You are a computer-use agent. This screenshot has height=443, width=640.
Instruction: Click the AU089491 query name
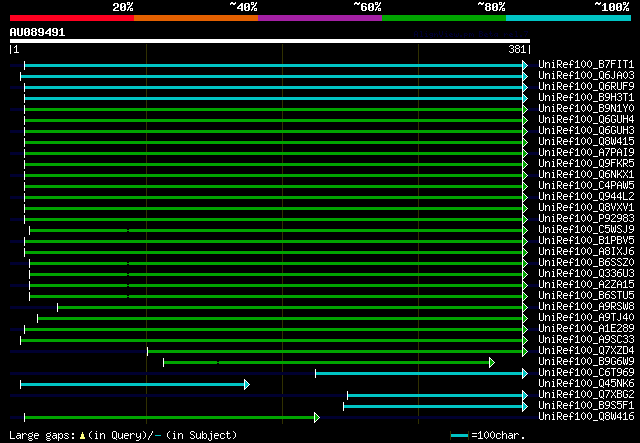pos(37,32)
